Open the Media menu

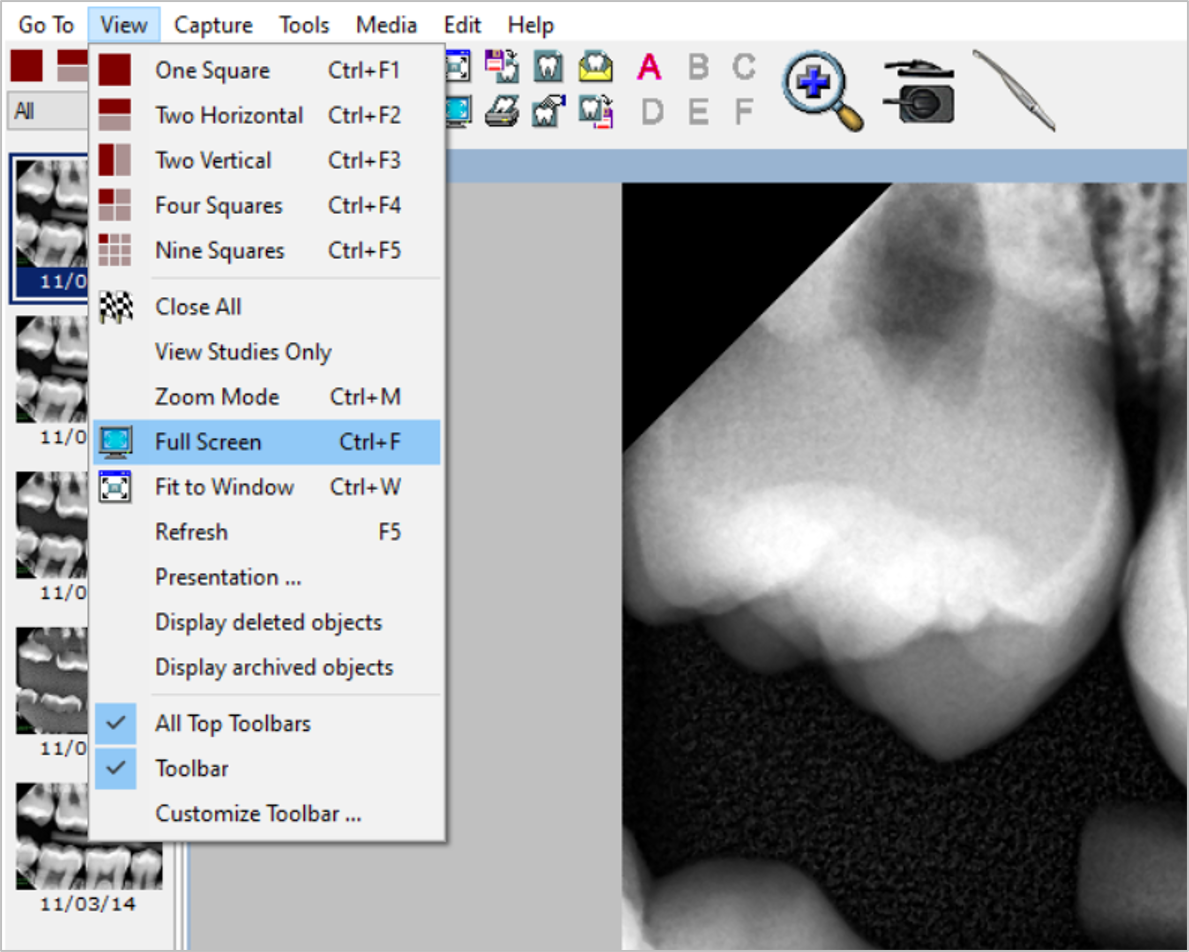point(387,25)
